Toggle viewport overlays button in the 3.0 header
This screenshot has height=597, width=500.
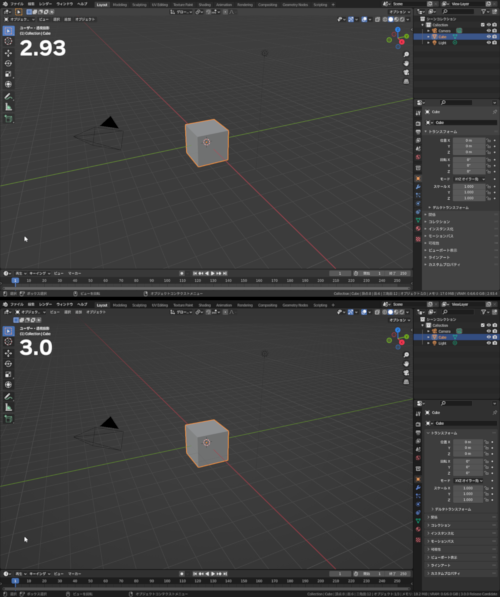pos(364,312)
